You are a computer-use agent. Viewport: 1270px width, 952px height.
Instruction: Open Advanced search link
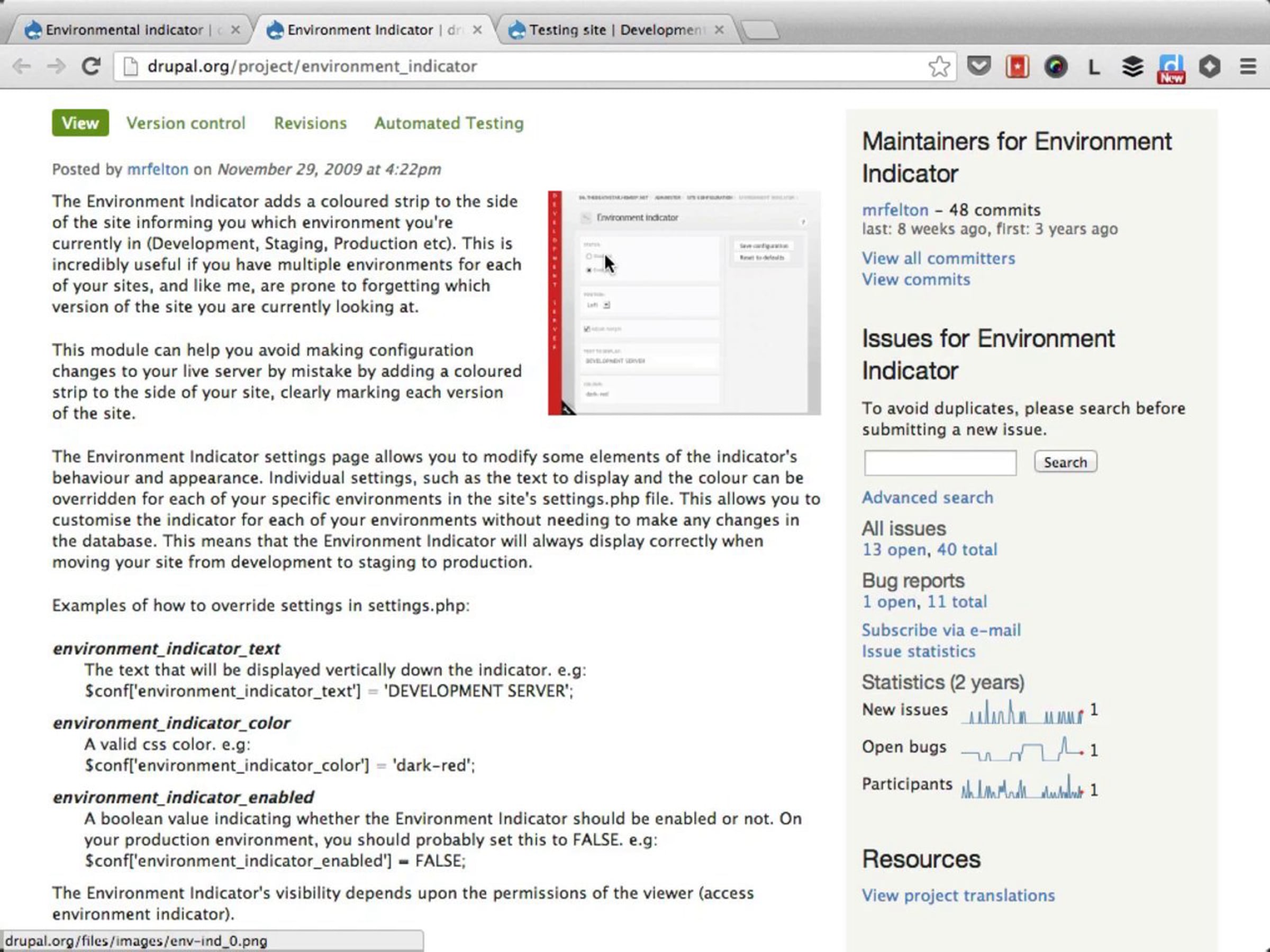pos(927,498)
